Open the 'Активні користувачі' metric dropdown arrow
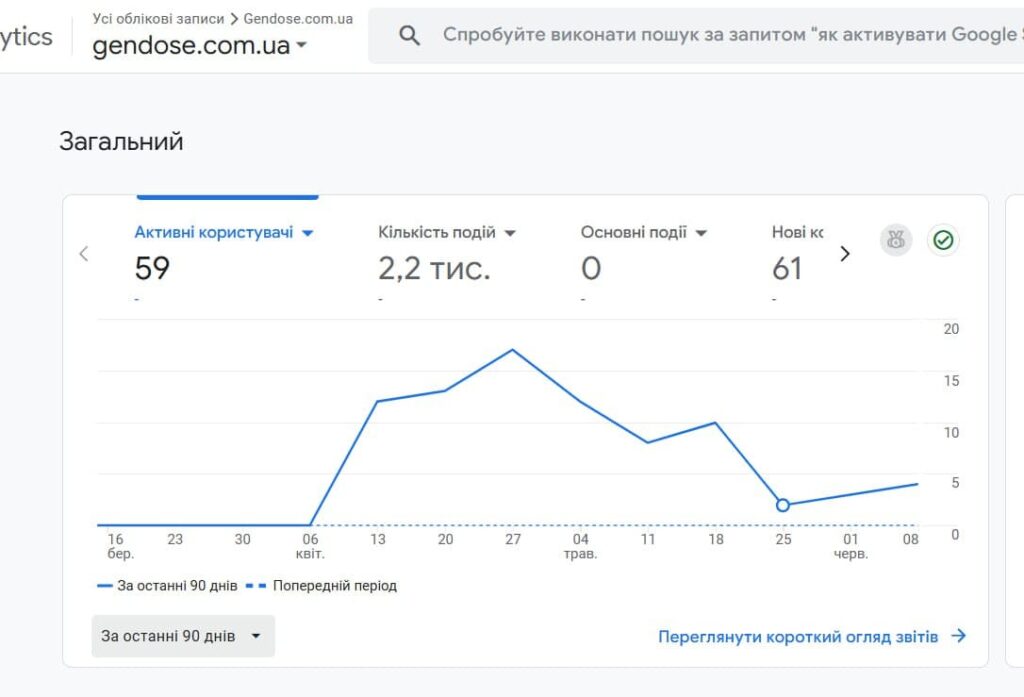 click(308, 233)
